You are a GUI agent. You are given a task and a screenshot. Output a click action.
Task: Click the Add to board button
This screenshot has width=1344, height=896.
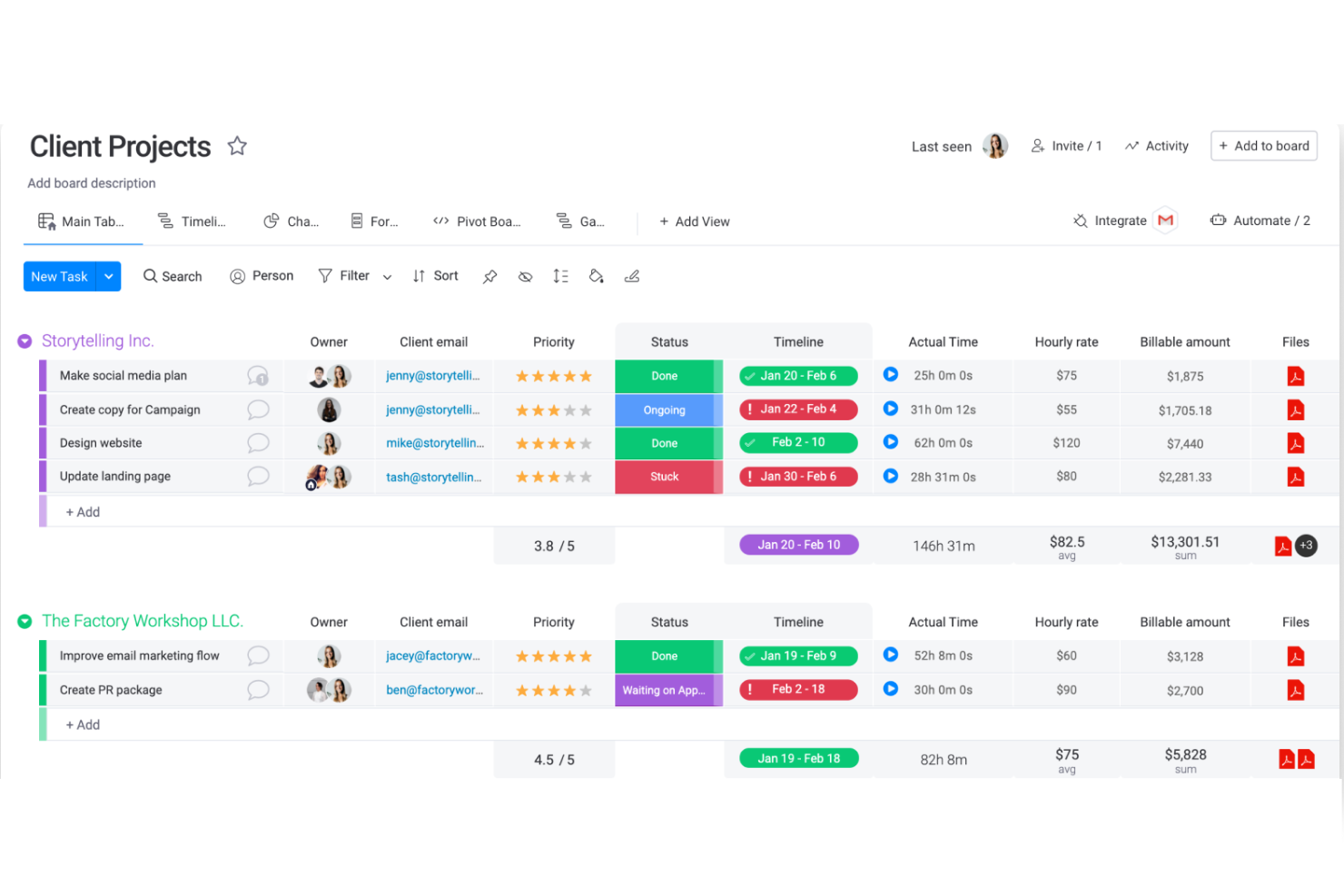tap(1263, 145)
